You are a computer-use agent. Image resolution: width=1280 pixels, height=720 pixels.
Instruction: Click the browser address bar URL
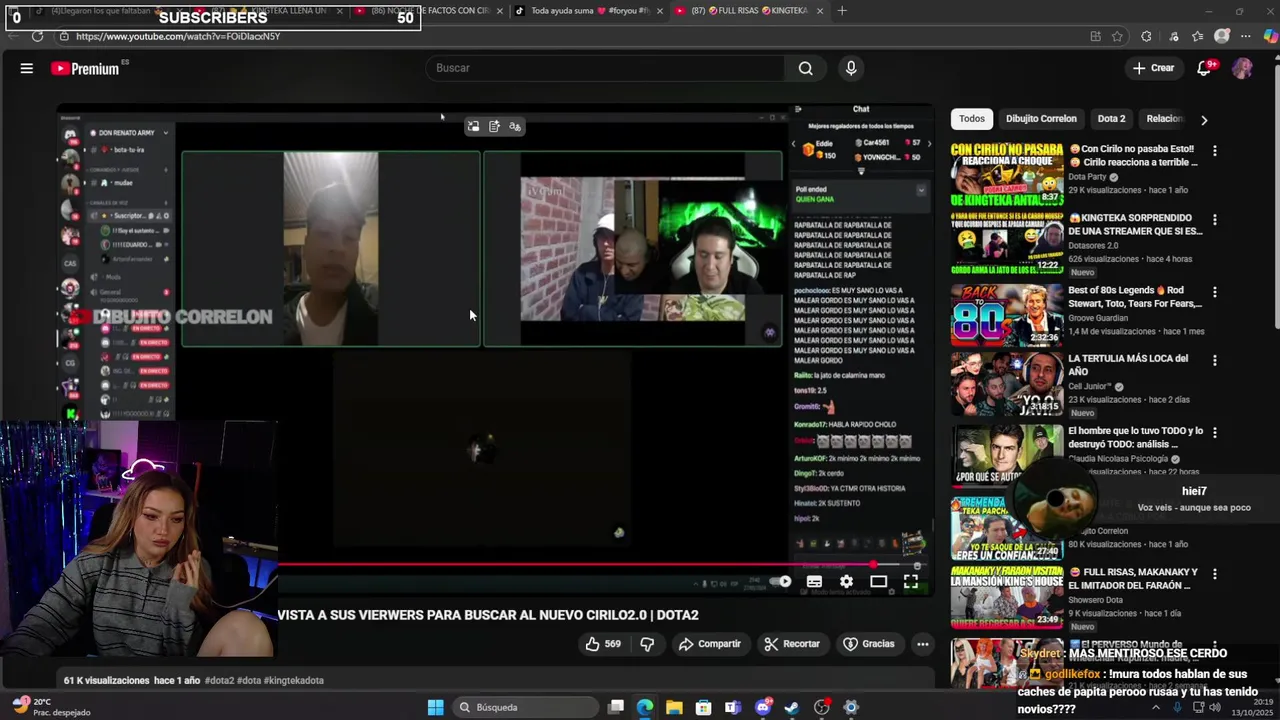pos(178,36)
